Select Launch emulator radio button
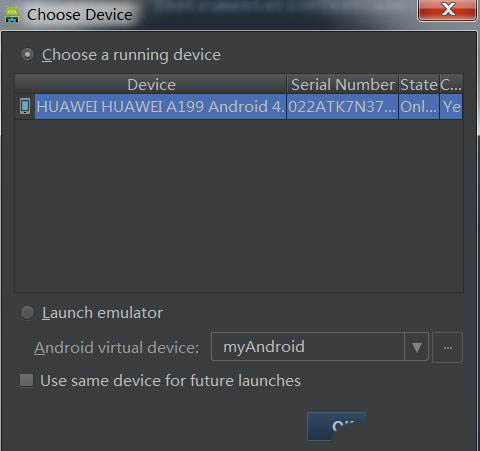The width and height of the screenshot is (480, 451). pos(27,313)
